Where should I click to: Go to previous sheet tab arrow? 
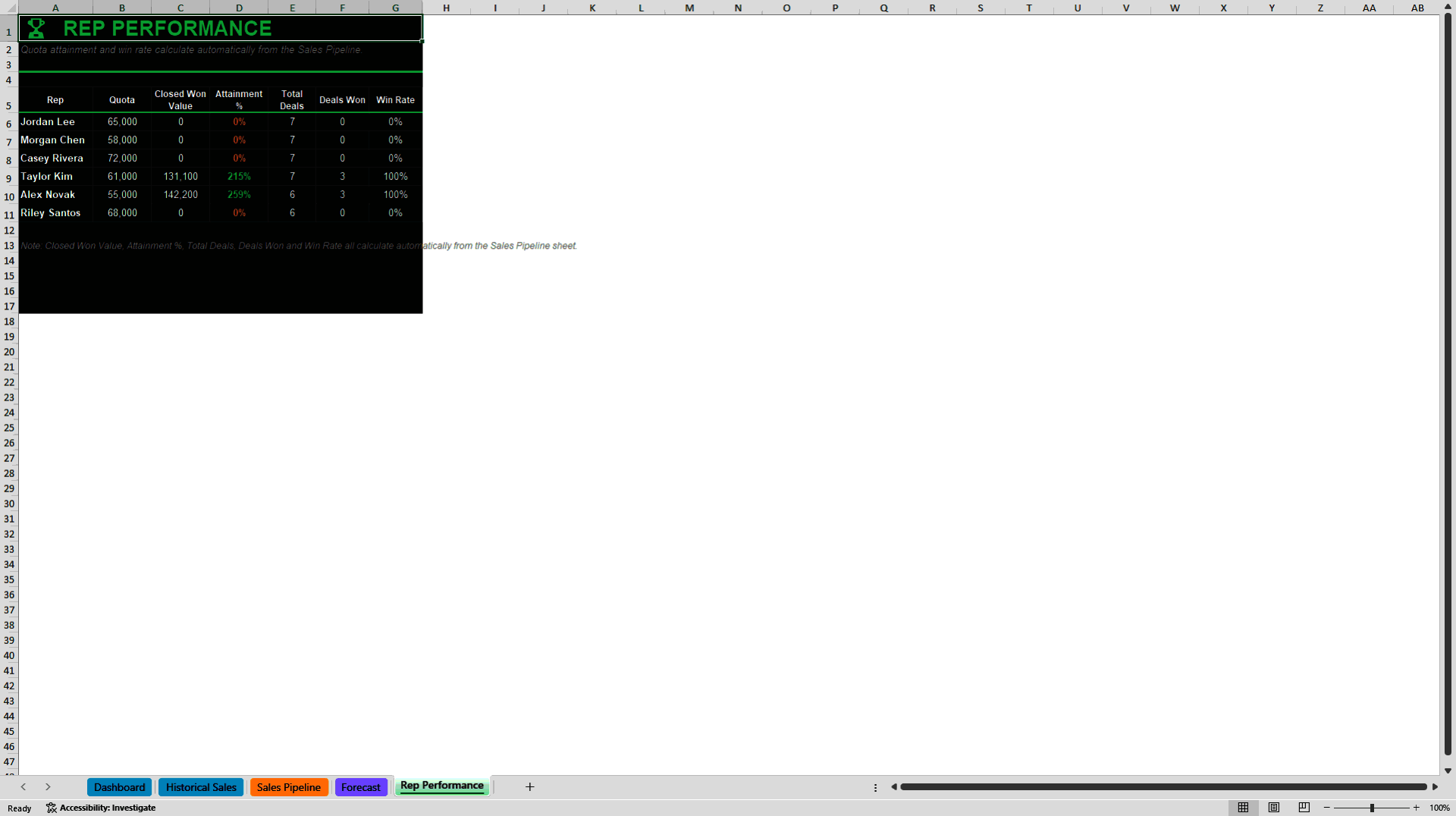[x=24, y=787]
